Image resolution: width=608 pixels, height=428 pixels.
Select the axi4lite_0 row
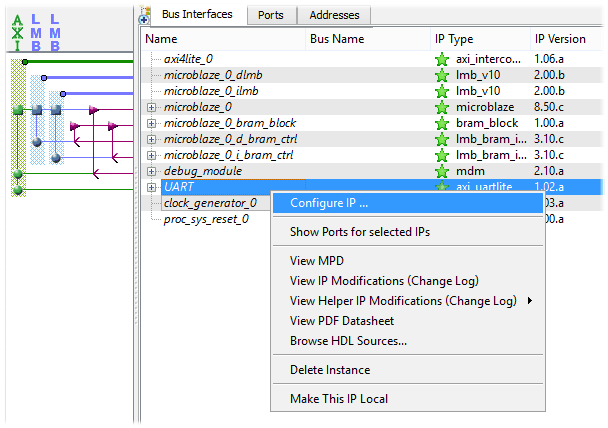[188, 60]
